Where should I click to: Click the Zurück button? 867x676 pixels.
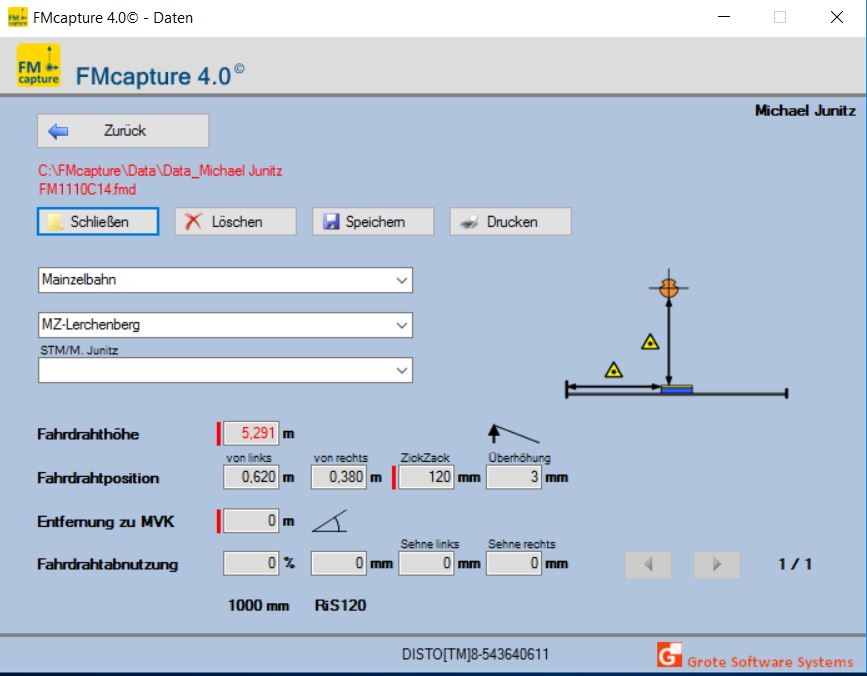tap(123, 131)
